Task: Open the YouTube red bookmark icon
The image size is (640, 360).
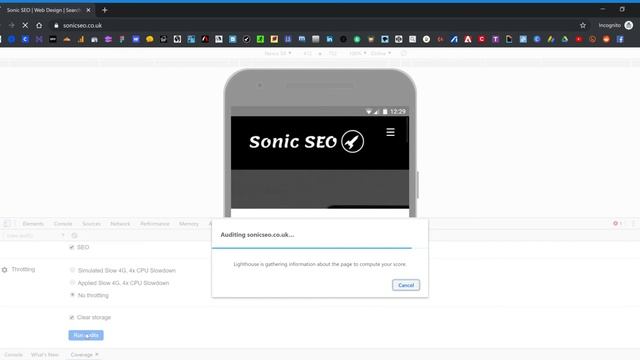Action: (579, 39)
